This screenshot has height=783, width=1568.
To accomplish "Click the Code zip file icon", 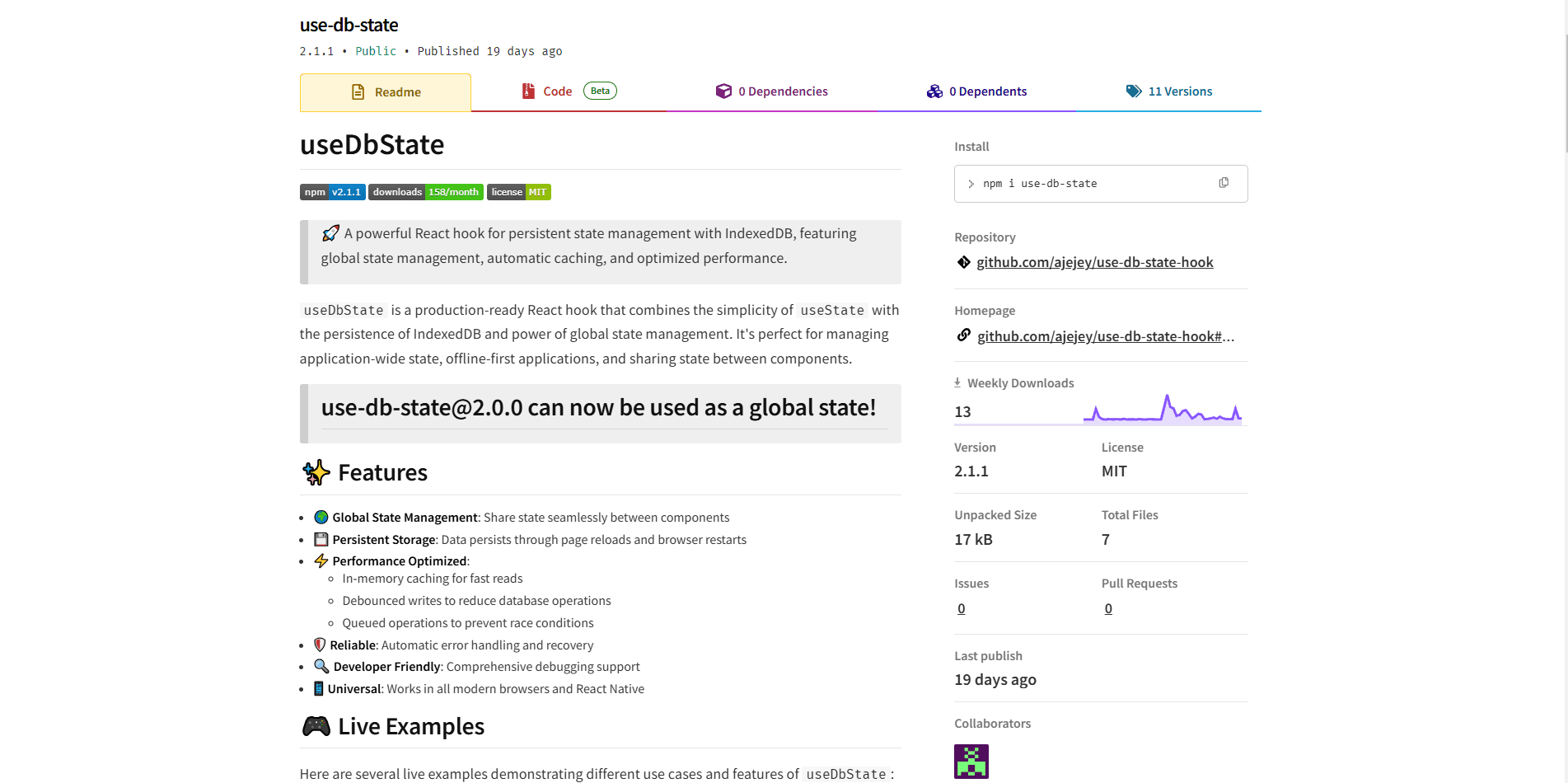I will (528, 91).
